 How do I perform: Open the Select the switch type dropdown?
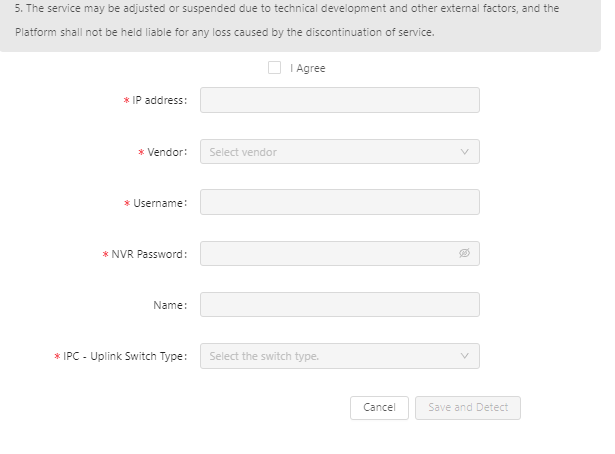[x=340, y=356]
